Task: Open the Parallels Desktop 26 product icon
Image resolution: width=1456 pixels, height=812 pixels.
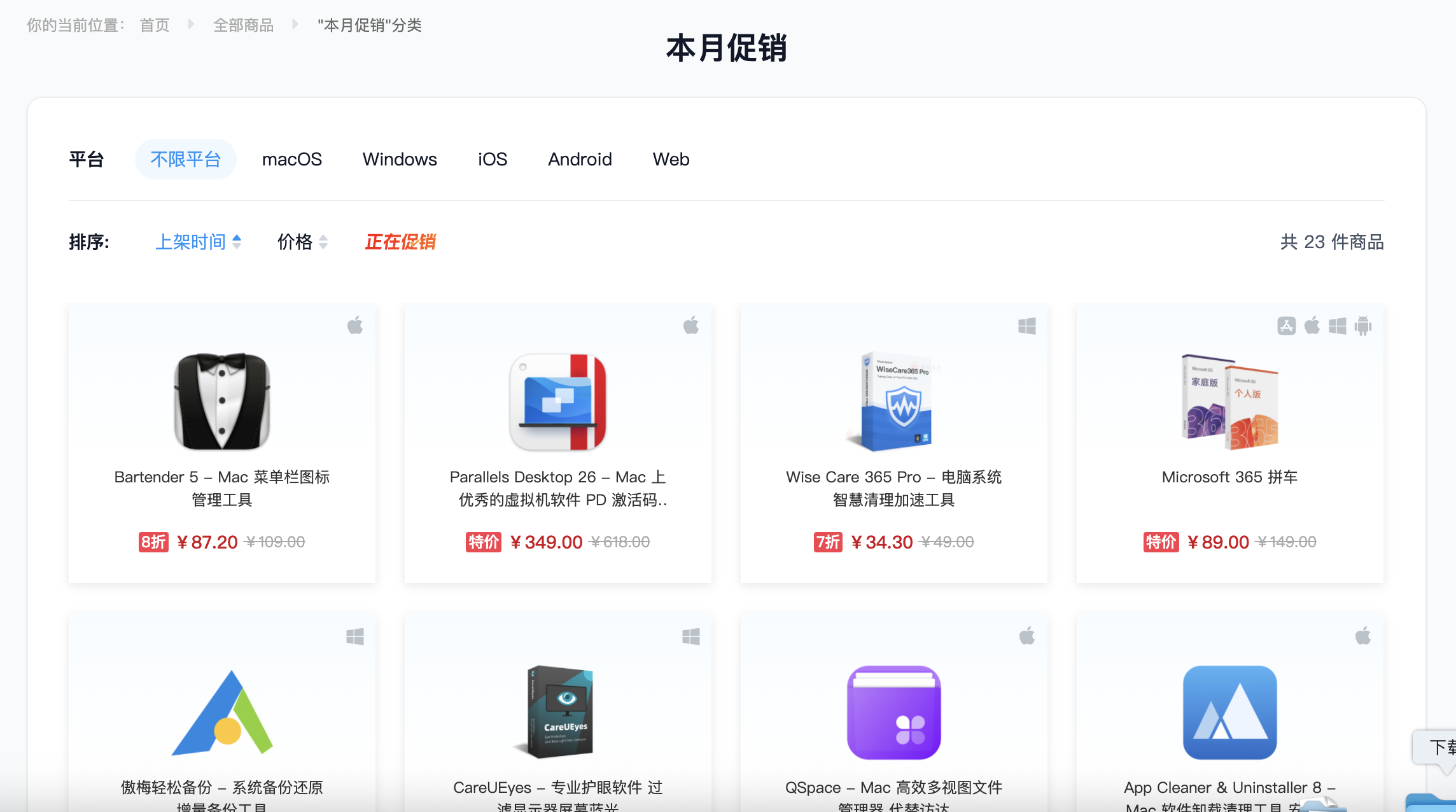Action: (558, 401)
